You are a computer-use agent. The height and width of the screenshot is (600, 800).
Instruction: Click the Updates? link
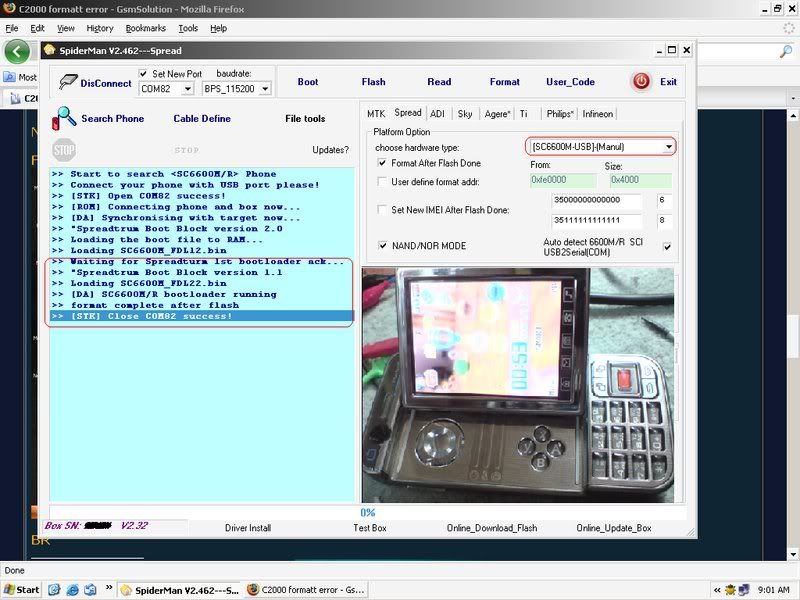[331, 149]
